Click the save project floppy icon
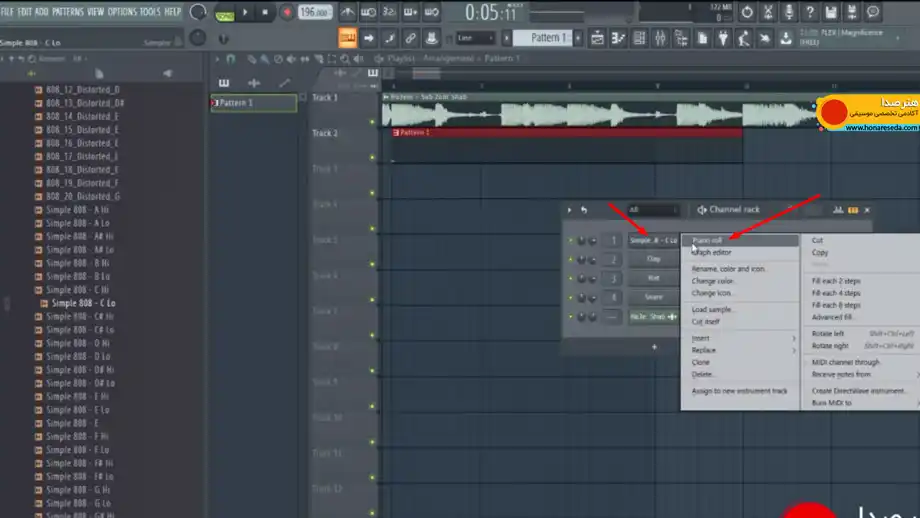 [x=831, y=12]
